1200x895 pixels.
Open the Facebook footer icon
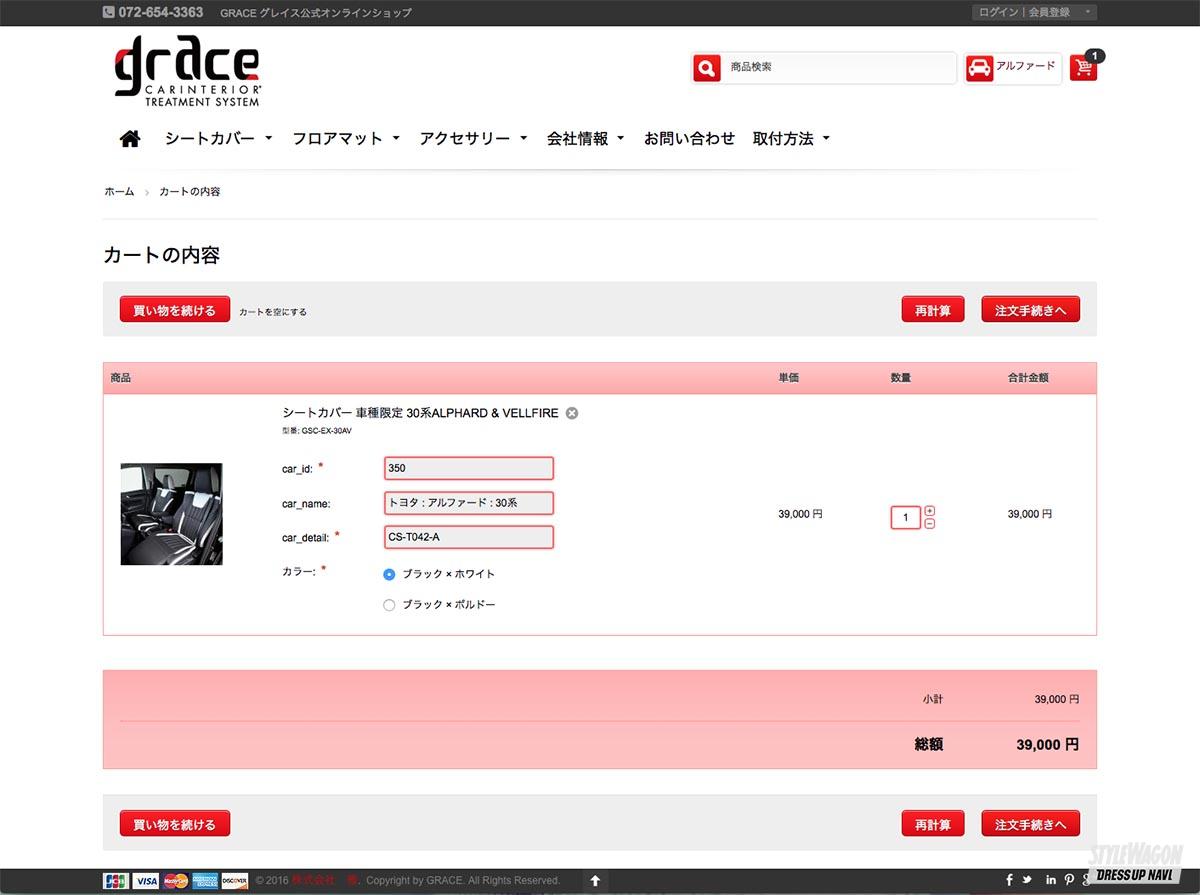(1009, 880)
